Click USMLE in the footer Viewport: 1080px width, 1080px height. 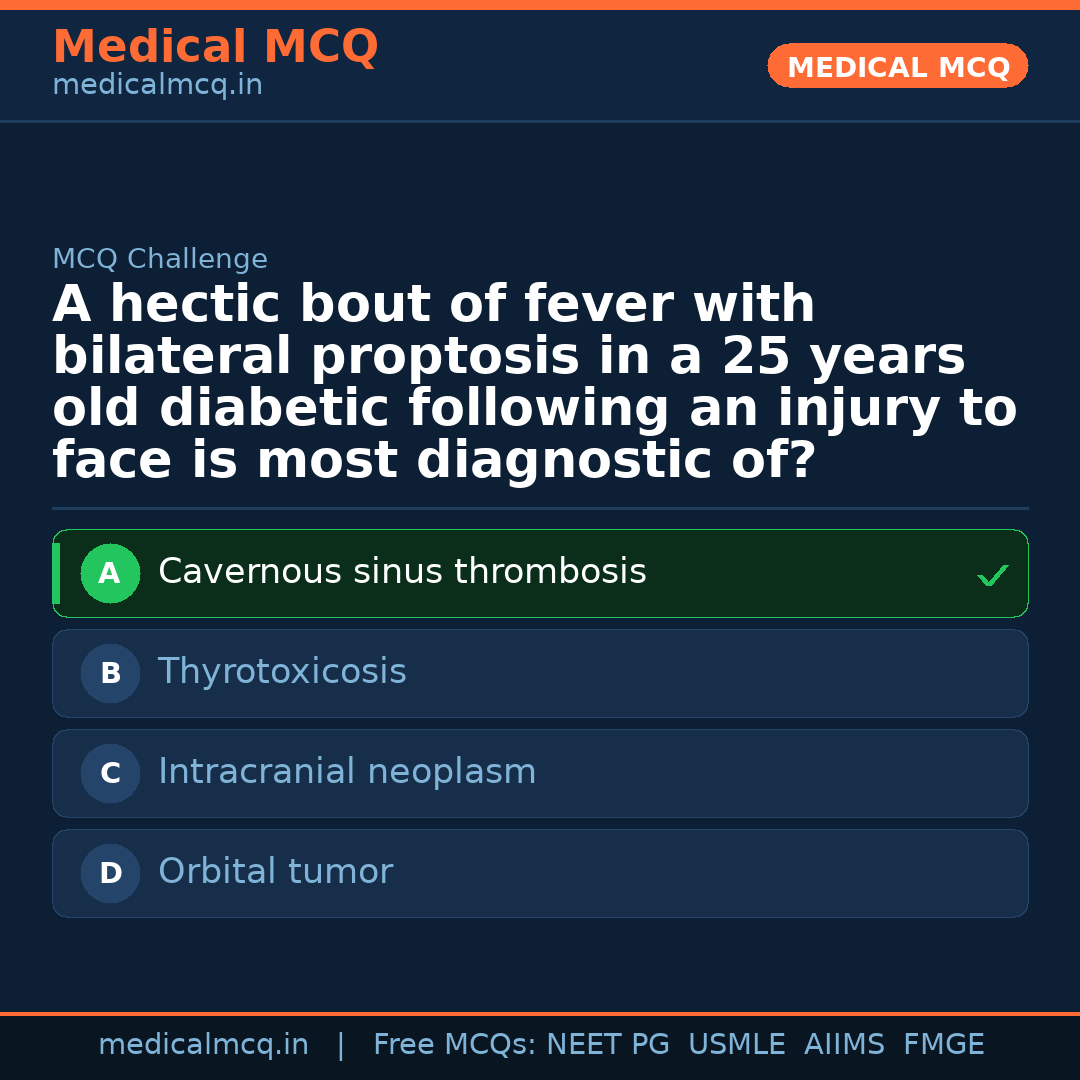pyautogui.click(x=736, y=1045)
